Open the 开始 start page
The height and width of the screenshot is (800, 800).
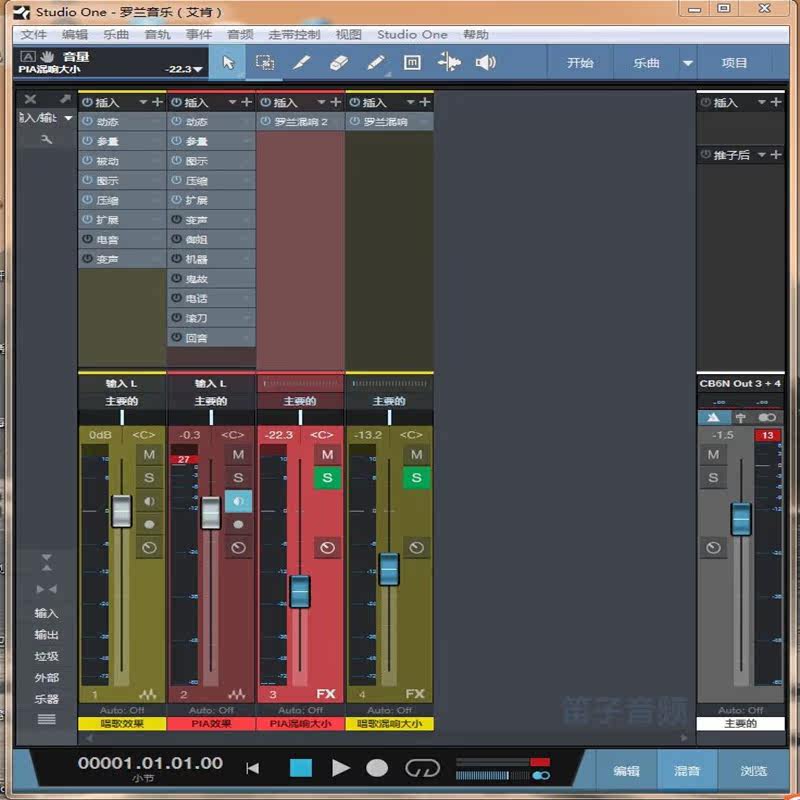(x=580, y=63)
